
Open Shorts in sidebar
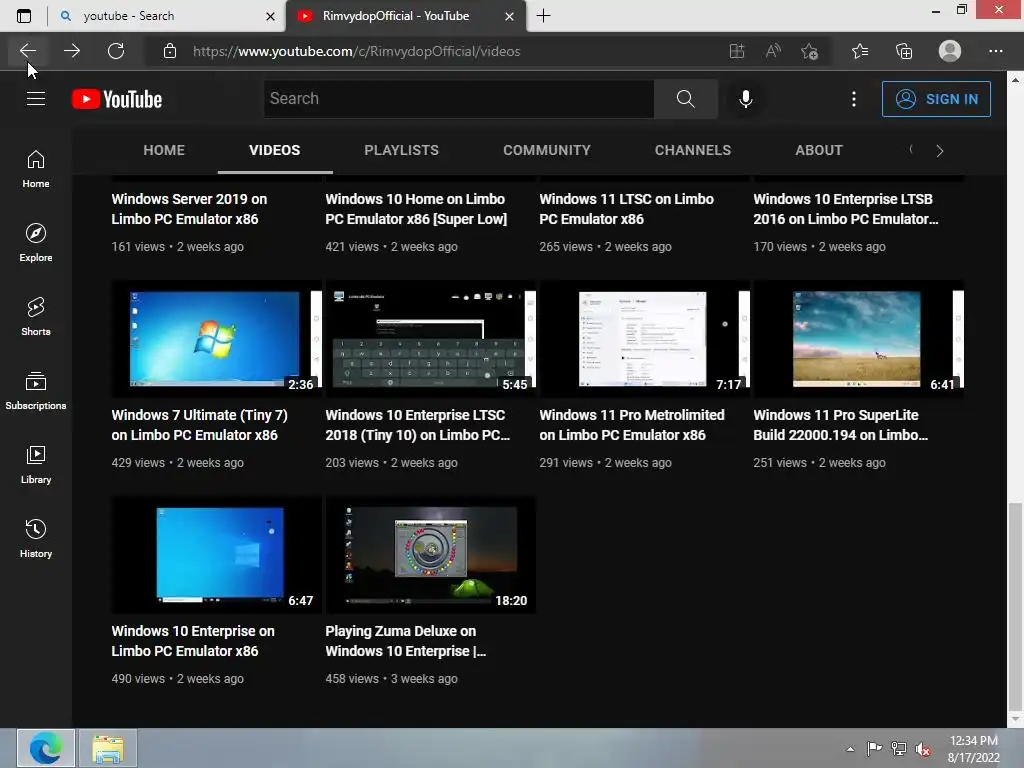pyautogui.click(x=36, y=317)
